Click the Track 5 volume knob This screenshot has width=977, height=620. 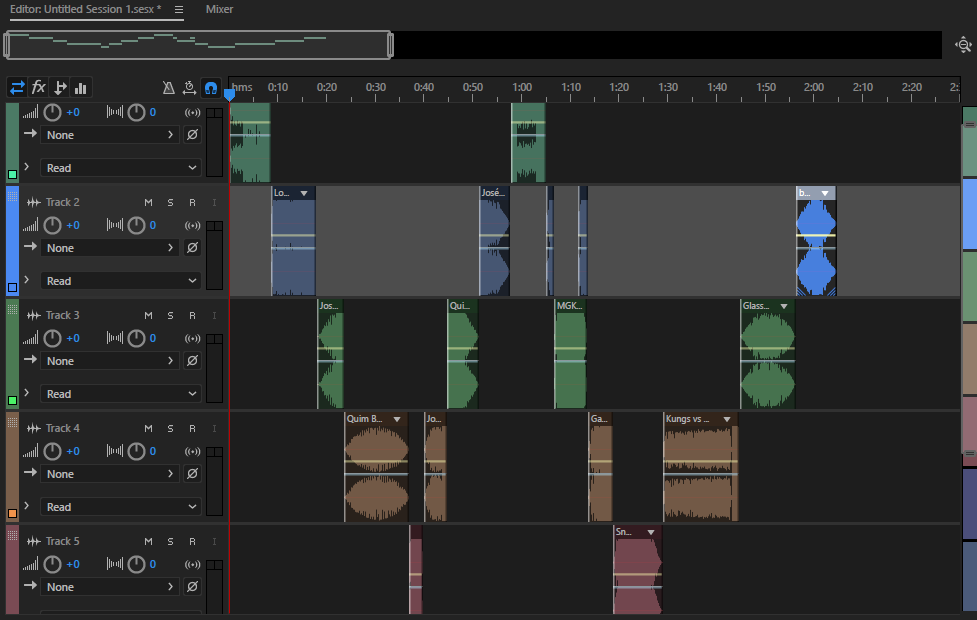52,564
